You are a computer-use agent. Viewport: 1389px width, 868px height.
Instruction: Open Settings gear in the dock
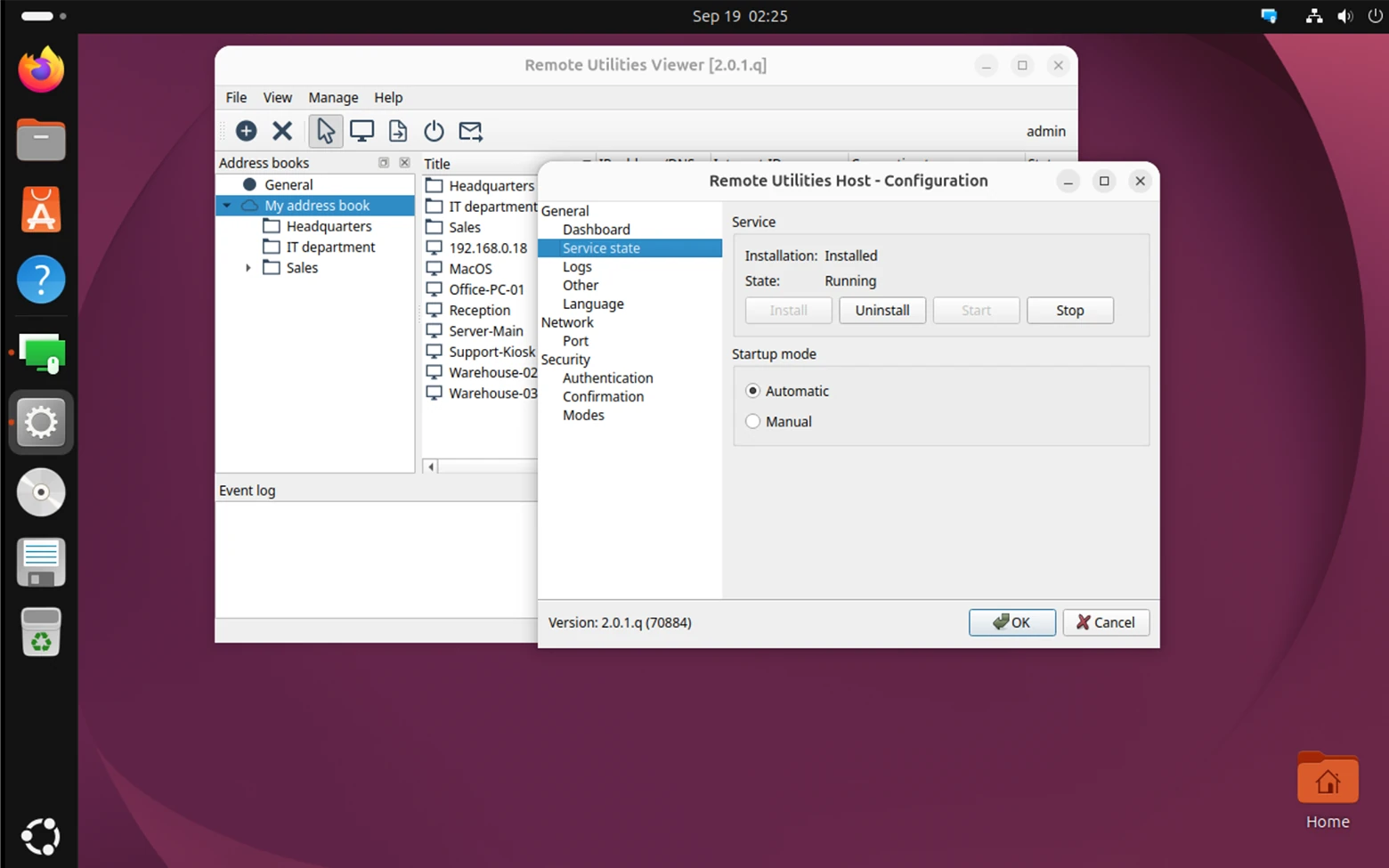[41, 422]
